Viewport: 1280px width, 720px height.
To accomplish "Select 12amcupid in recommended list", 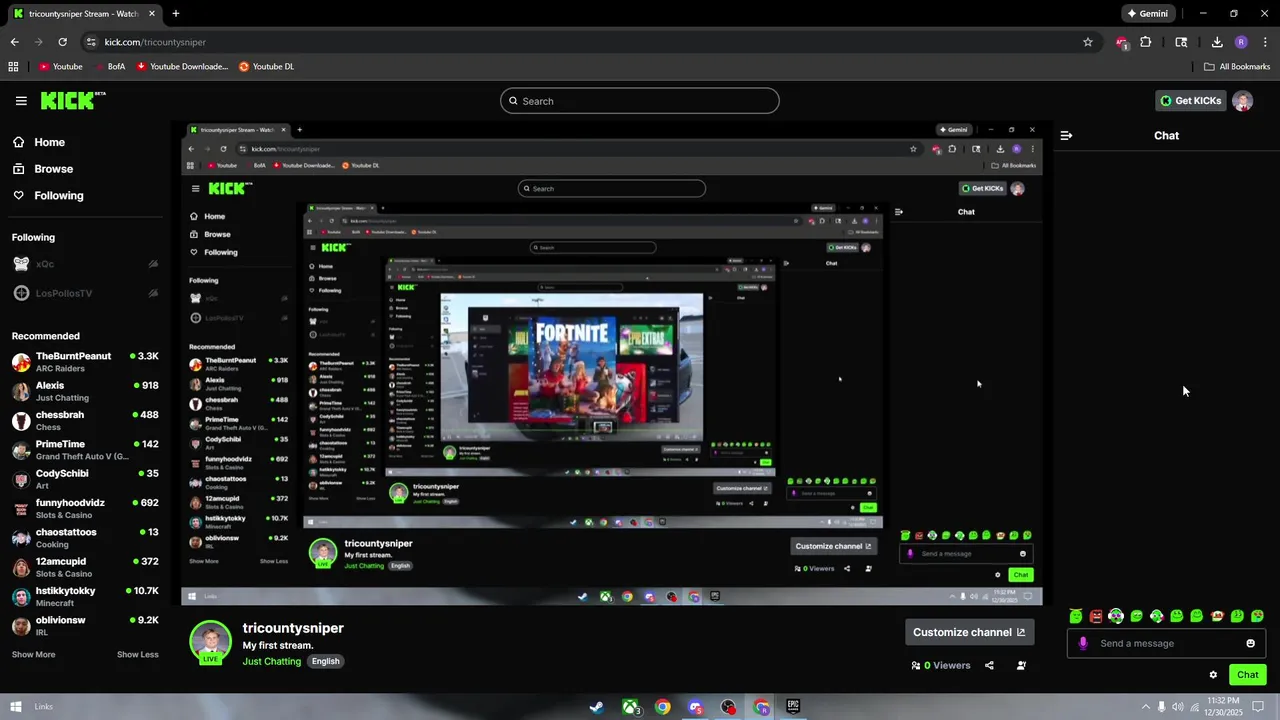I will click(85, 567).
